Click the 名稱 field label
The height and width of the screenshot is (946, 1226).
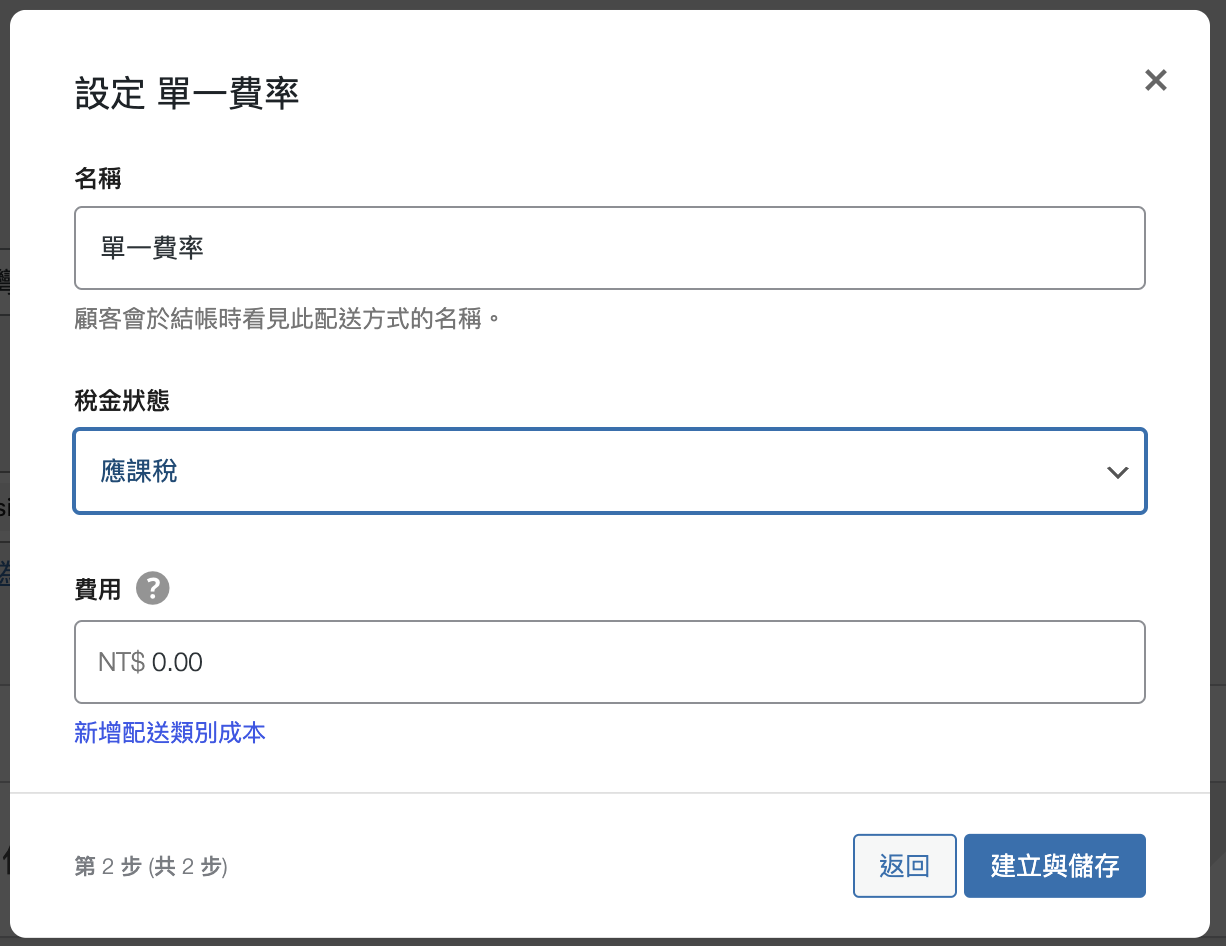pyautogui.click(x=98, y=179)
